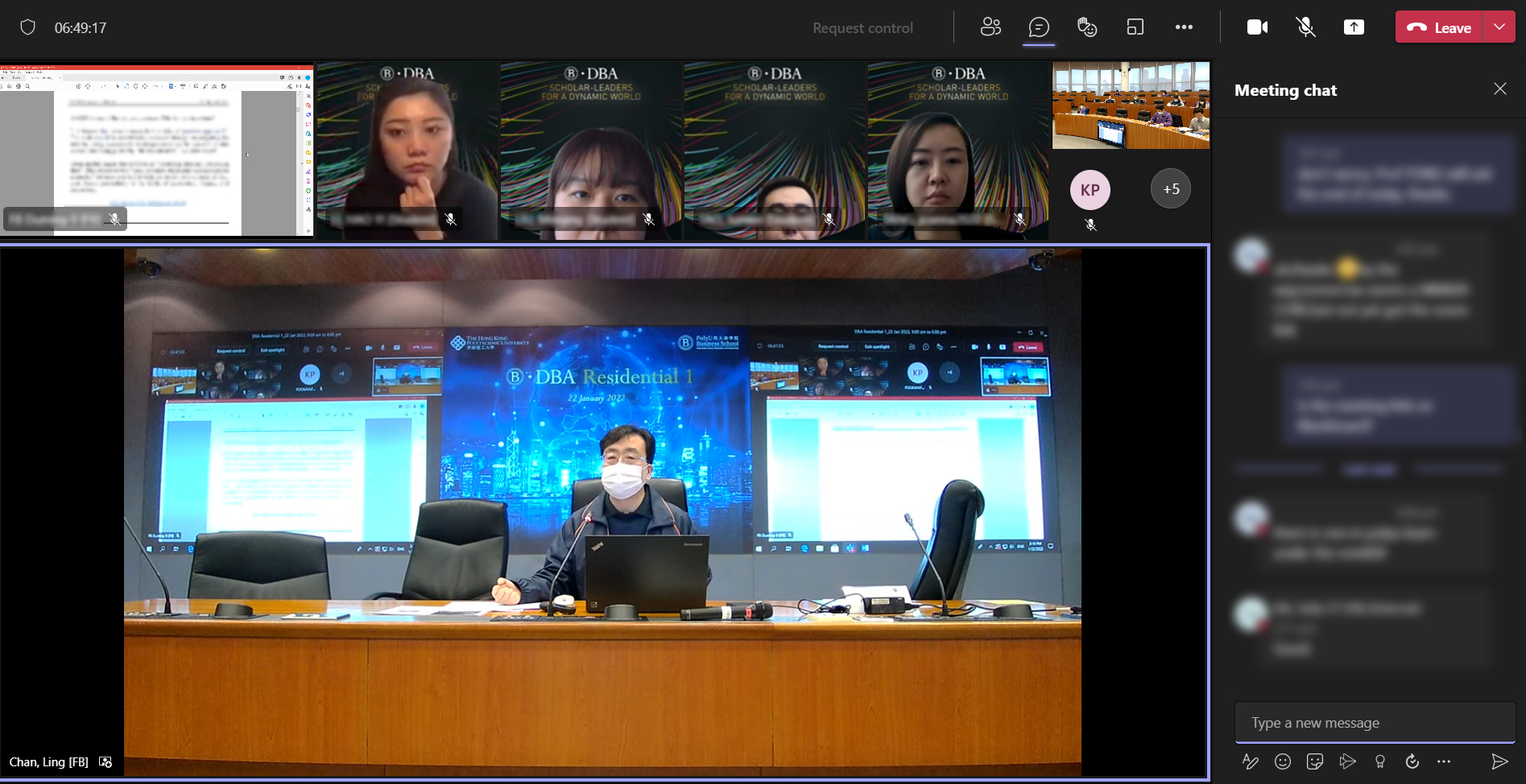1526x784 pixels.
Task: Open the emoji picker in chat
Action: click(x=1283, y=761)
